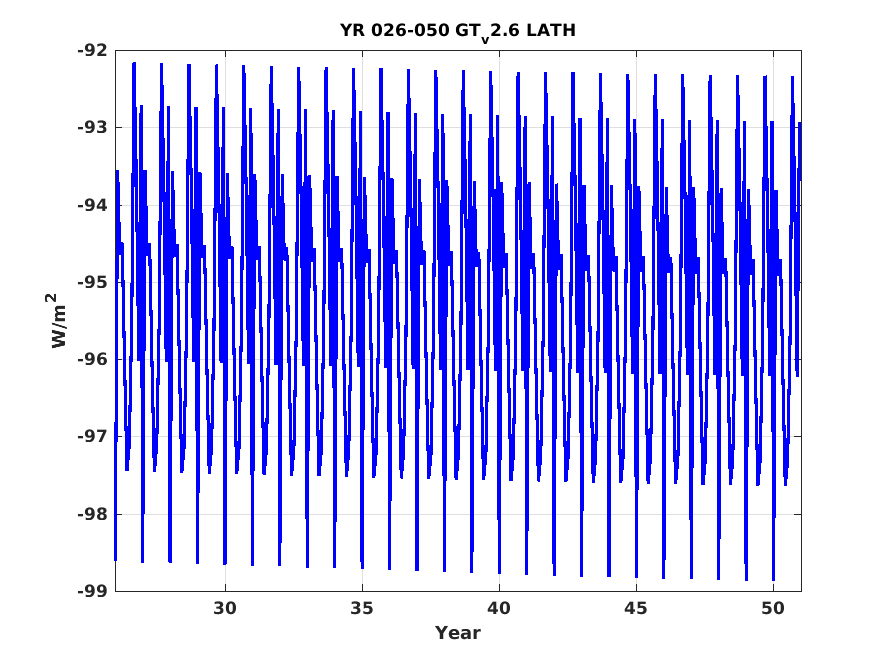Click the y-axis tick label '-96'

pyautogui.click(x=92, y=359)
